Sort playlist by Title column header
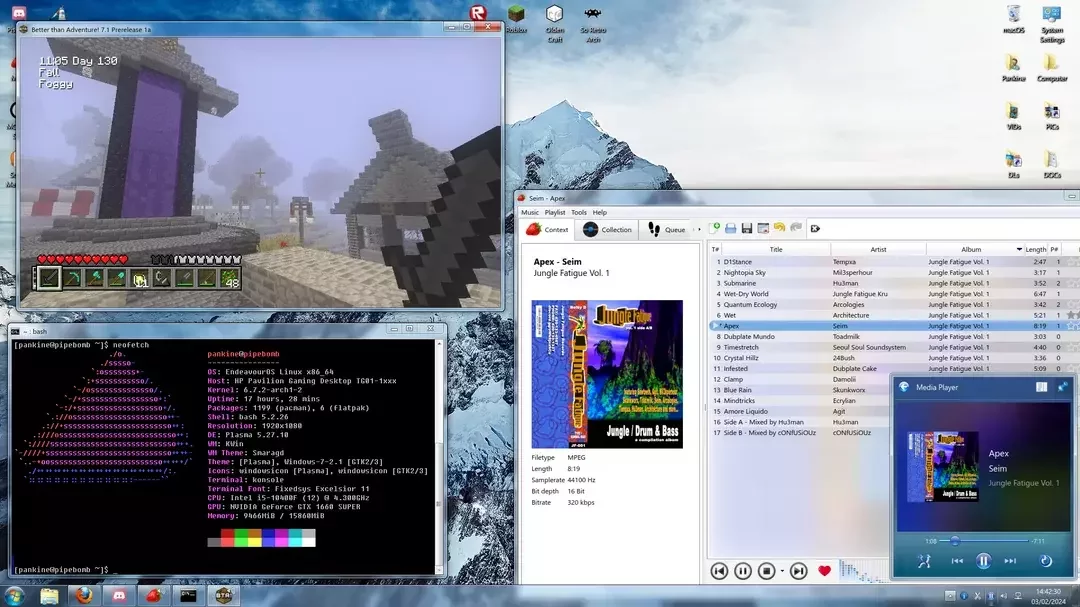This screenshot has width=1080, height=607. pos(776,249)
